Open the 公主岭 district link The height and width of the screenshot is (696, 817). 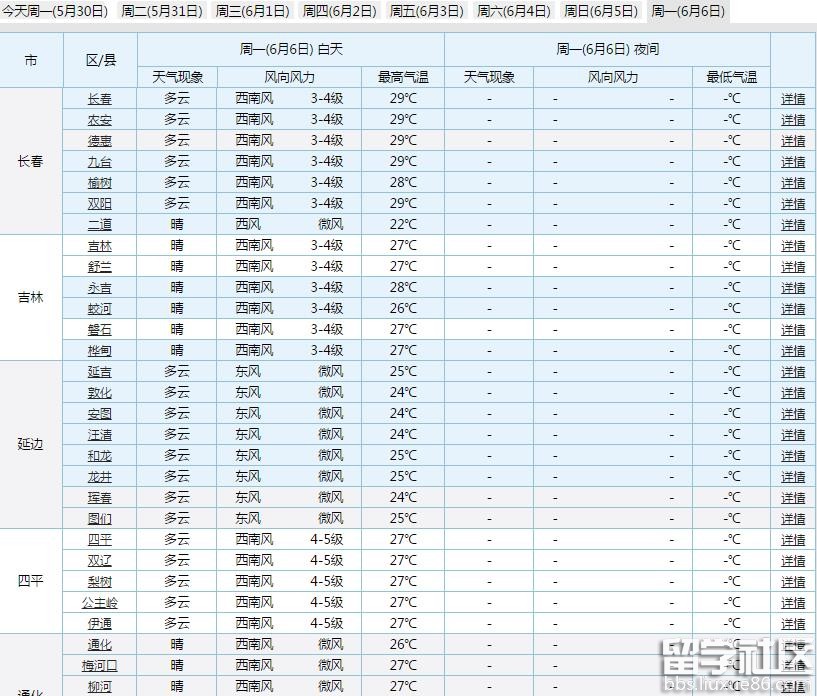pyautogui.click(x=100, y=603)
